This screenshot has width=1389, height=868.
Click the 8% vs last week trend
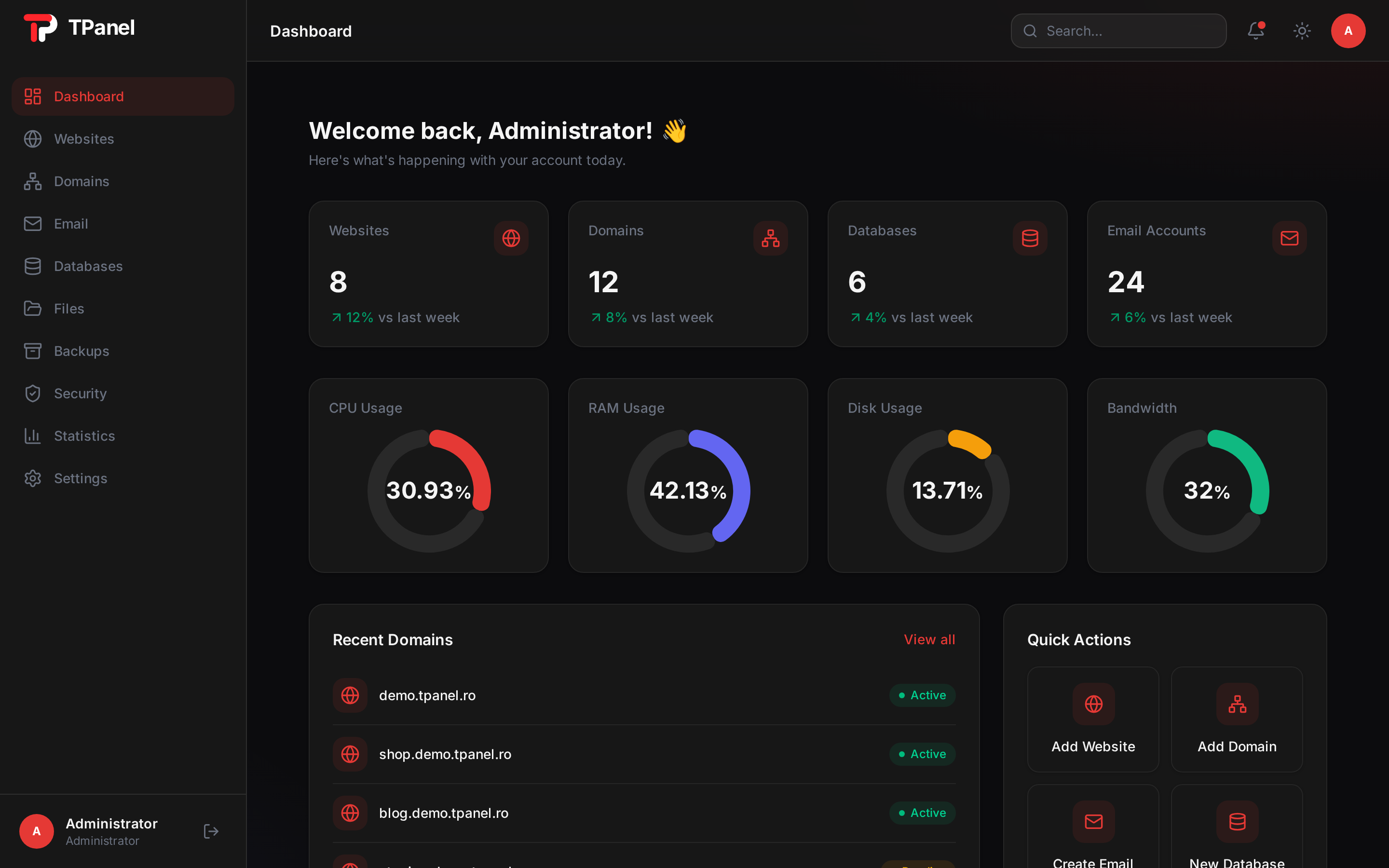652,317
